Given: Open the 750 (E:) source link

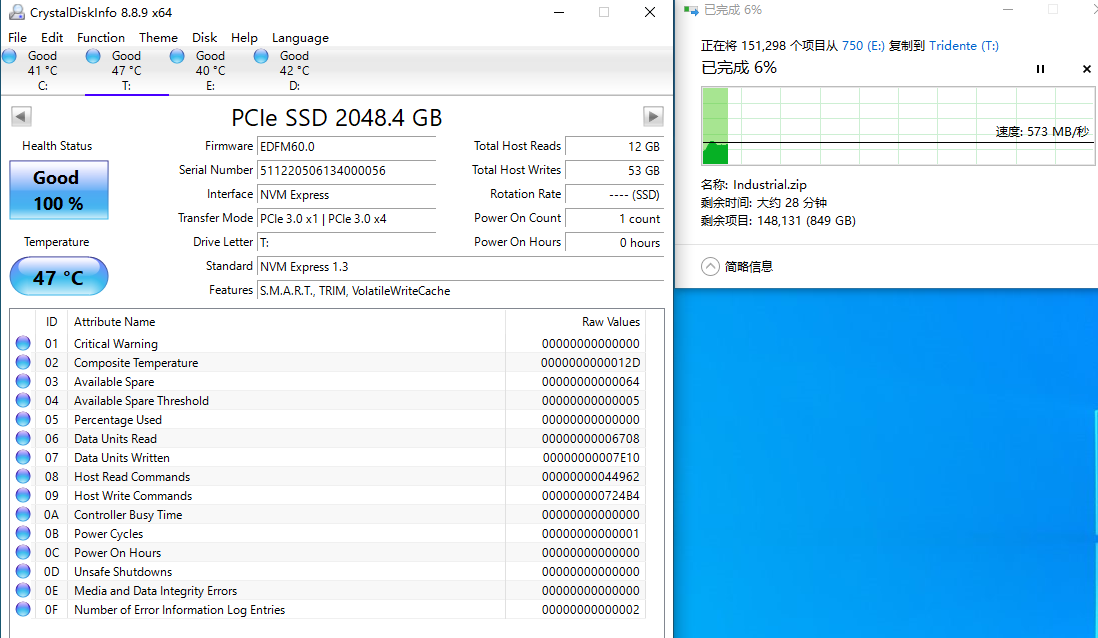Looking at the screenshot, I should tap(863, 46).
